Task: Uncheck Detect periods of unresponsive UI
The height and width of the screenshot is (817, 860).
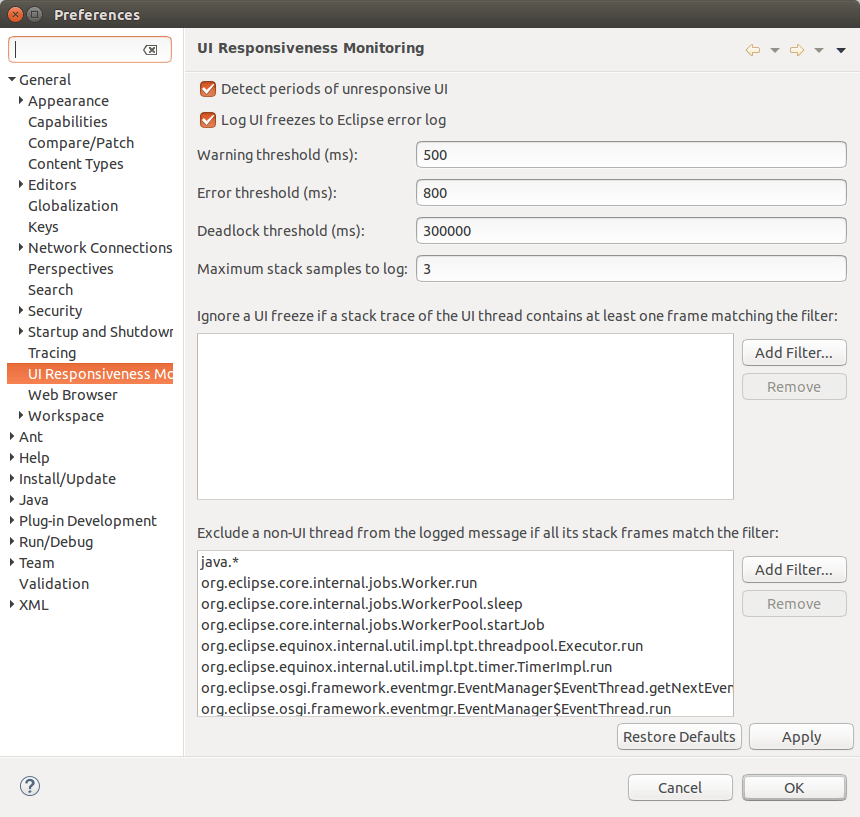Action: pos(208,89)
